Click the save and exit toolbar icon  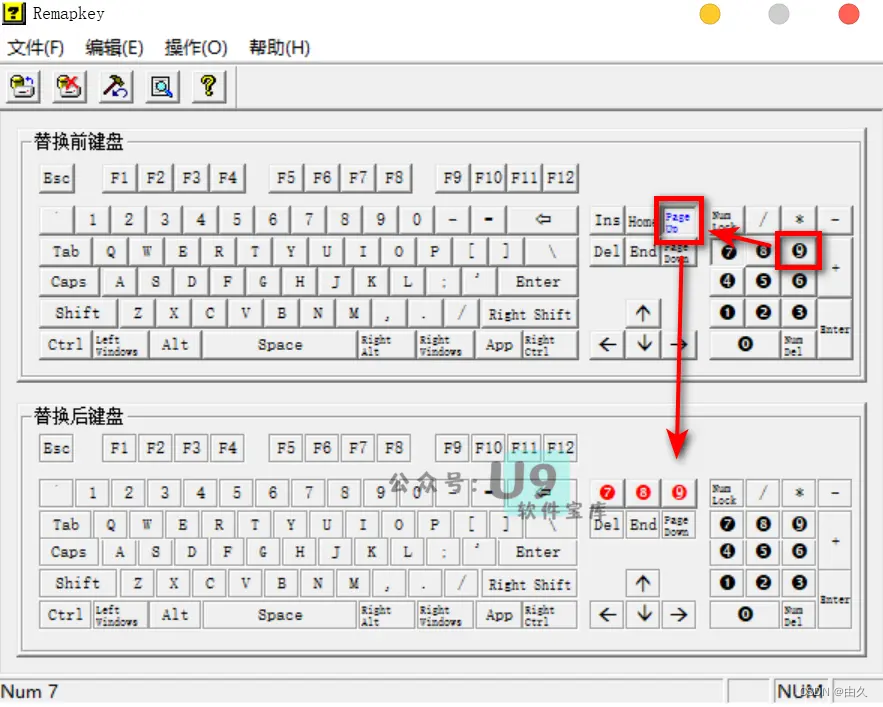pos(23,87)
